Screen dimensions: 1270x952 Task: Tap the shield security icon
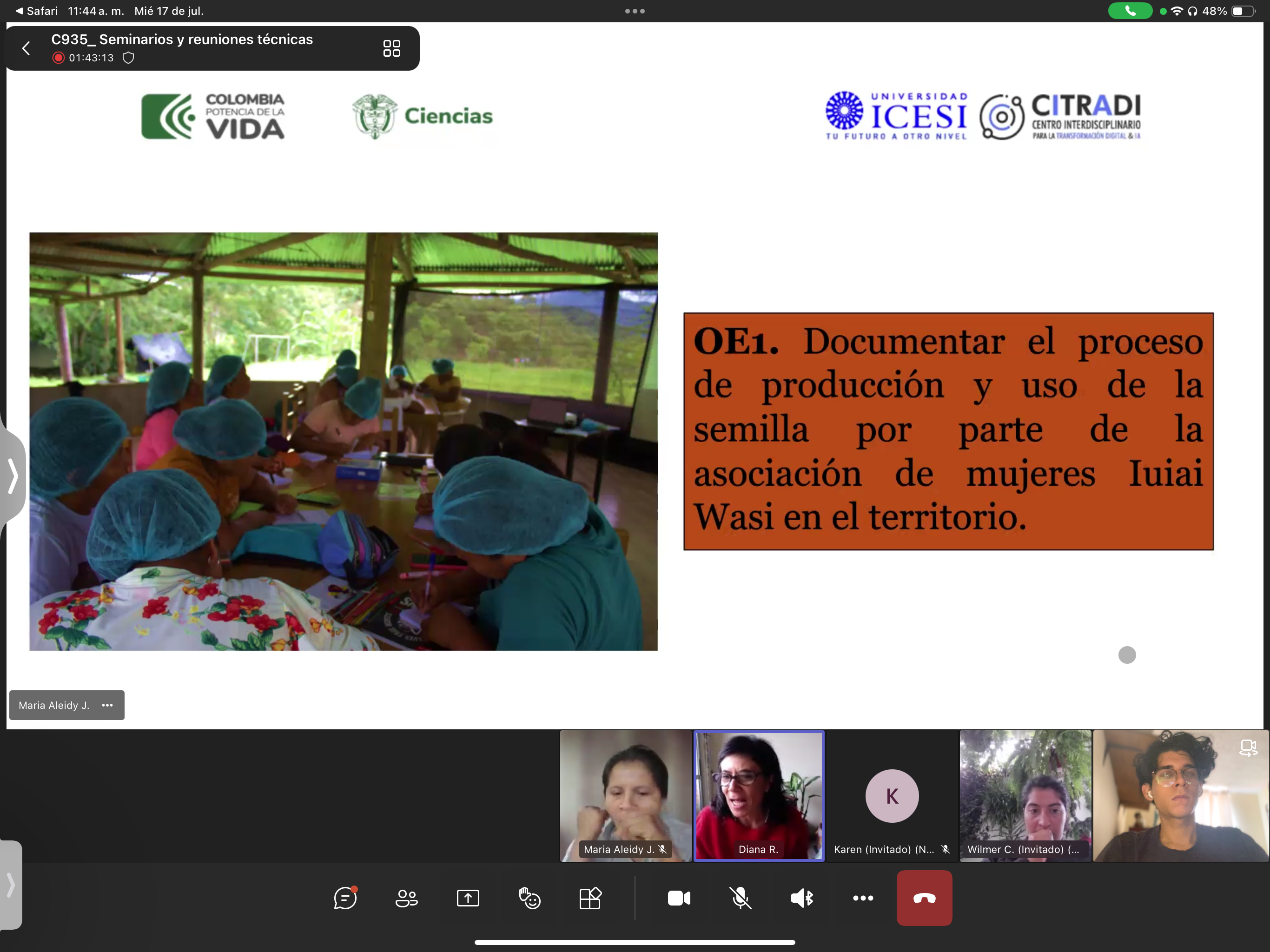pos(129,58)
